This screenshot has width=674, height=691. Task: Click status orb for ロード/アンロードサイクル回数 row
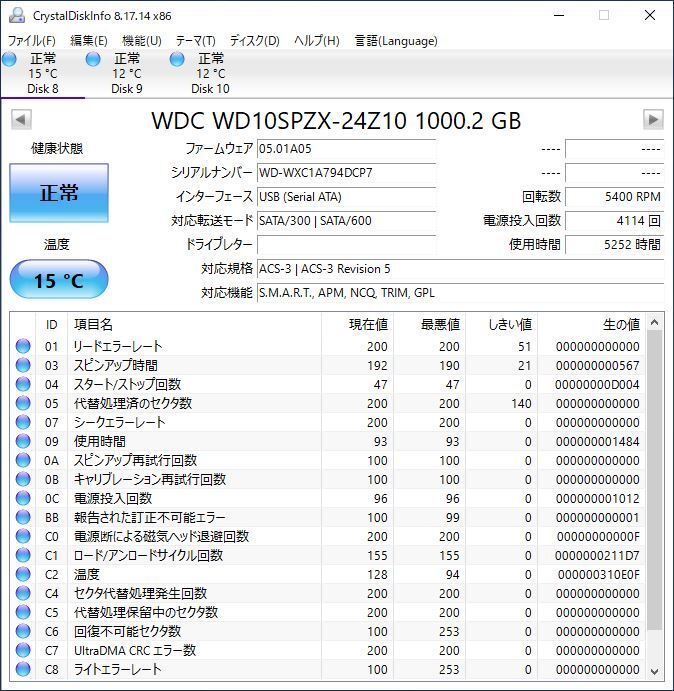23,555
